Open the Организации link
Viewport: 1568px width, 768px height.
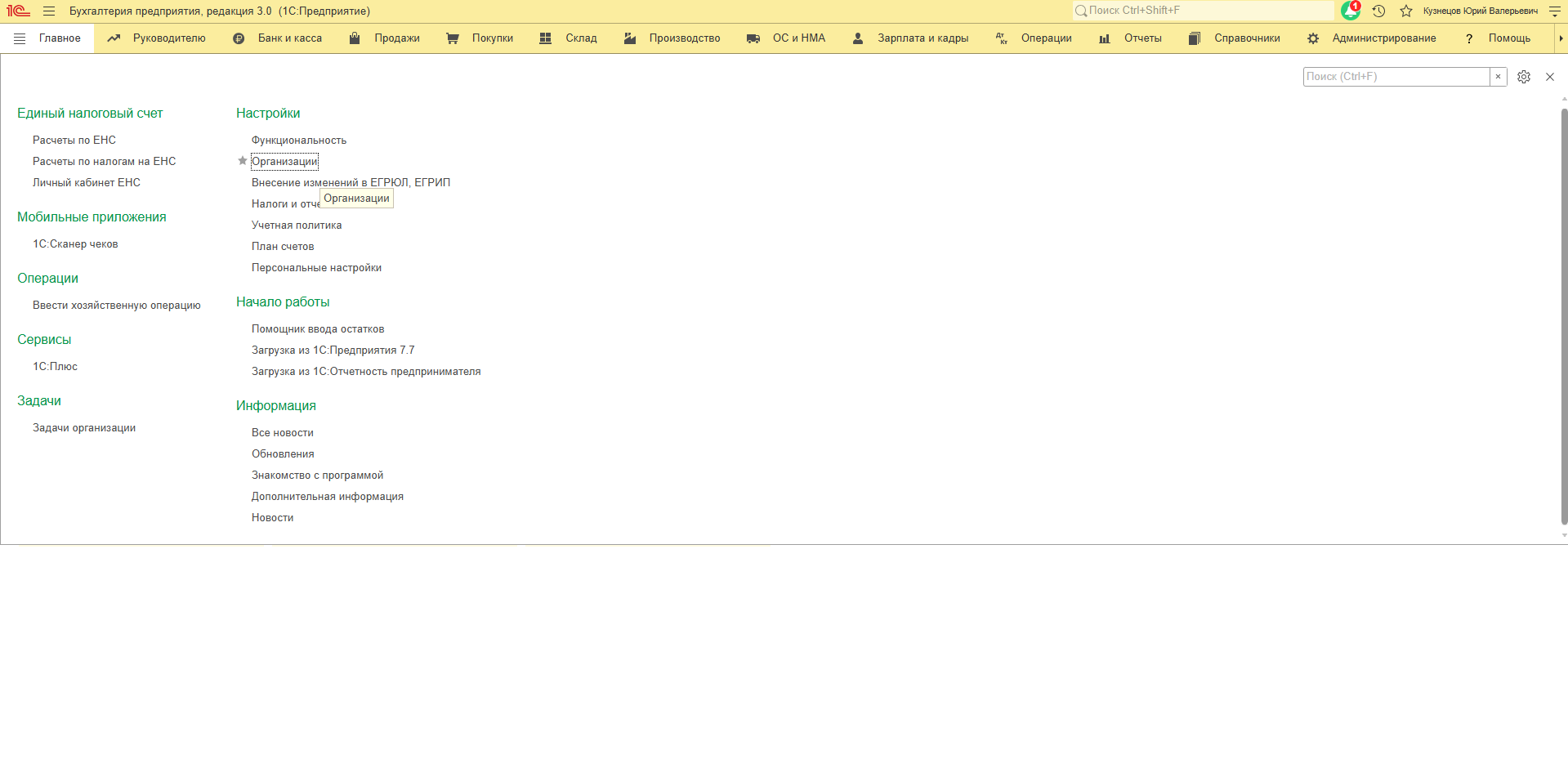click(284, 162)
